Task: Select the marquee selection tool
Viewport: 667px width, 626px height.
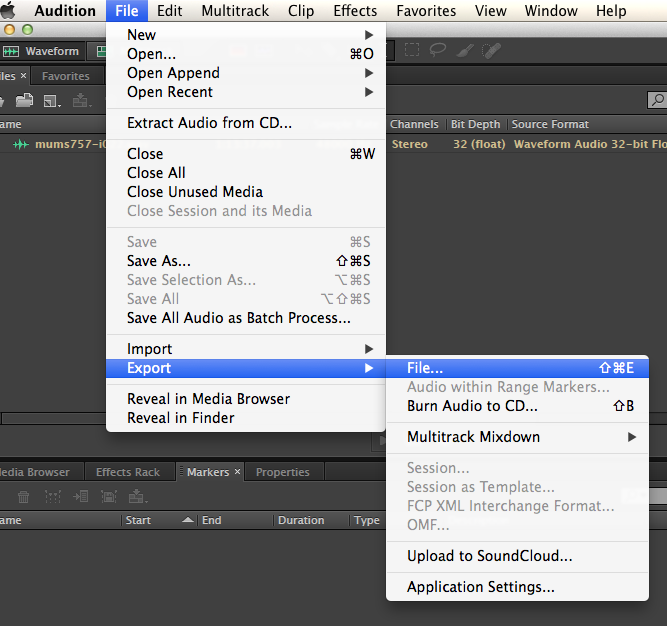Action: tap(411, 50)
